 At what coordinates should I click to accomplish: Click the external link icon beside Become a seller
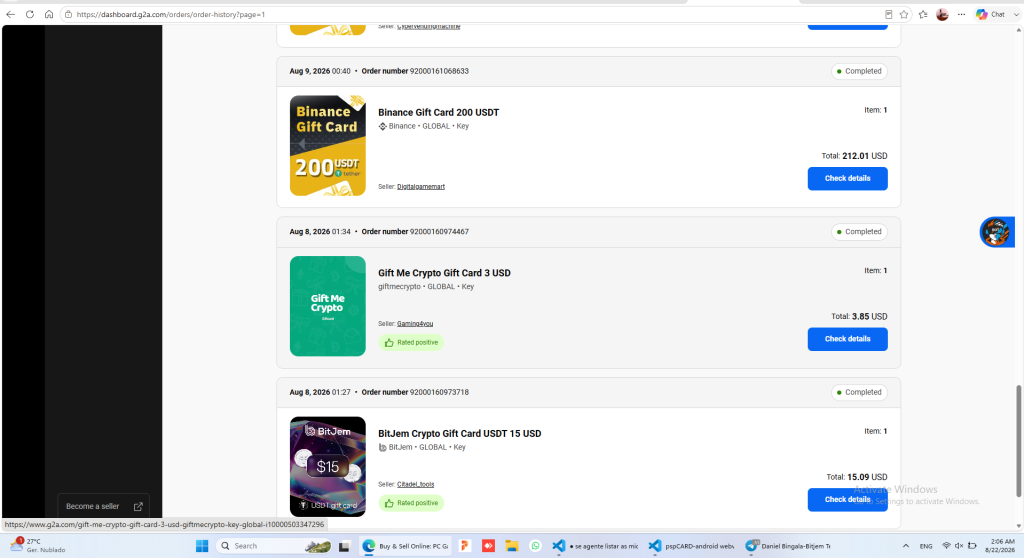click(x=138, y=506)
